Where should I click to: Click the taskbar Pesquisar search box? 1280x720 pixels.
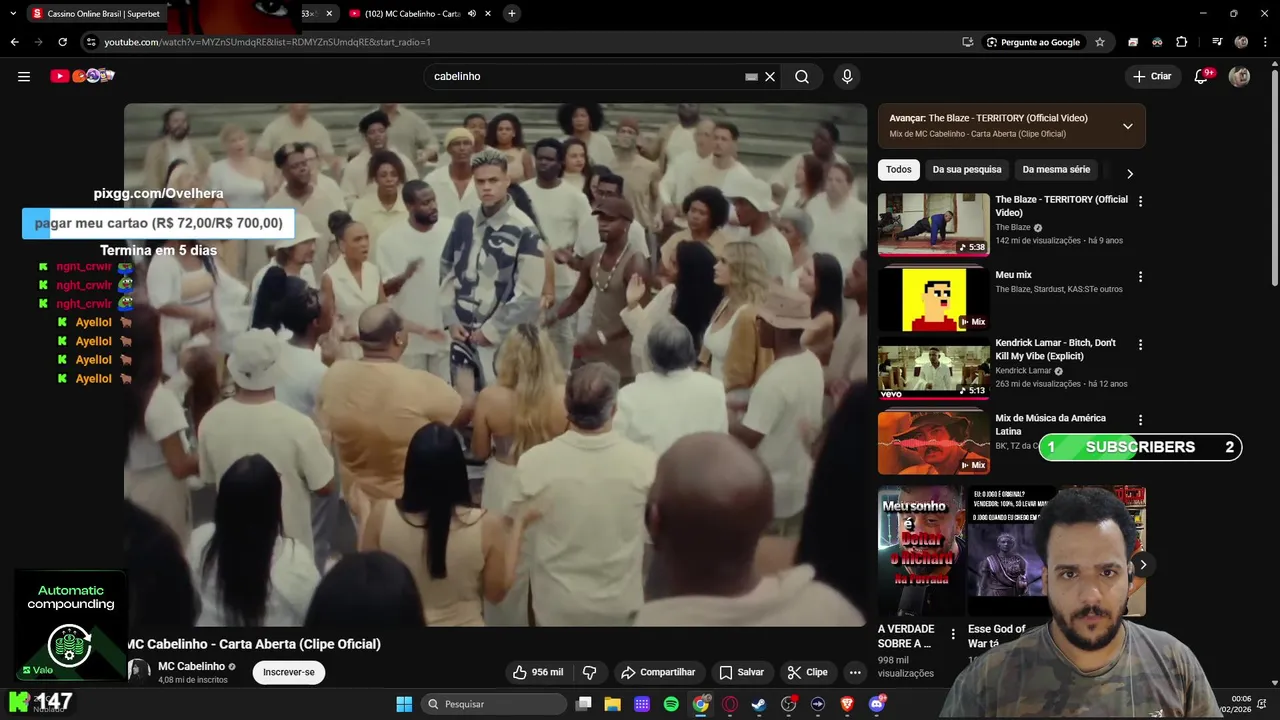(x=494, y=704)
